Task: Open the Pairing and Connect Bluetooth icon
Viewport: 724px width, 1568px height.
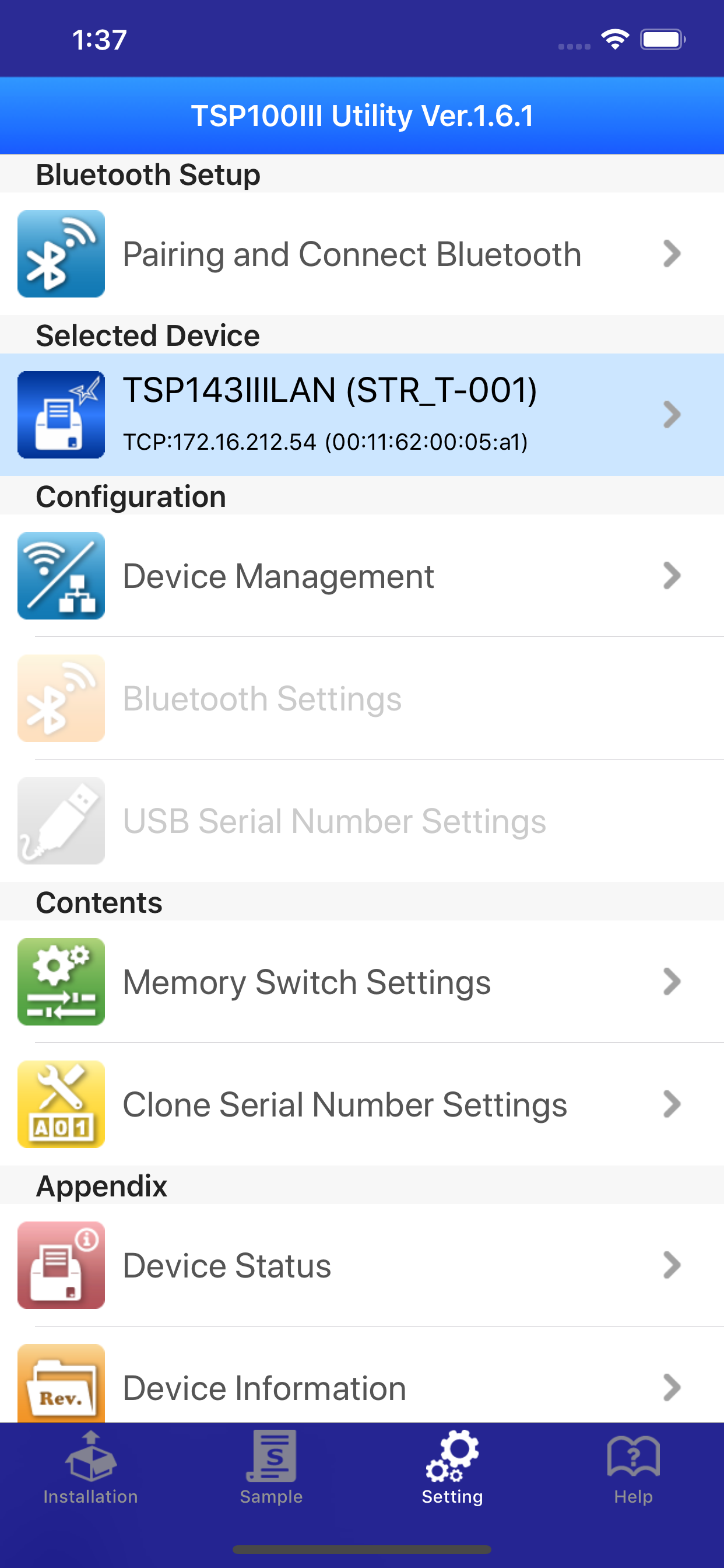Action: pyautogui.click(x=61, y=254)
